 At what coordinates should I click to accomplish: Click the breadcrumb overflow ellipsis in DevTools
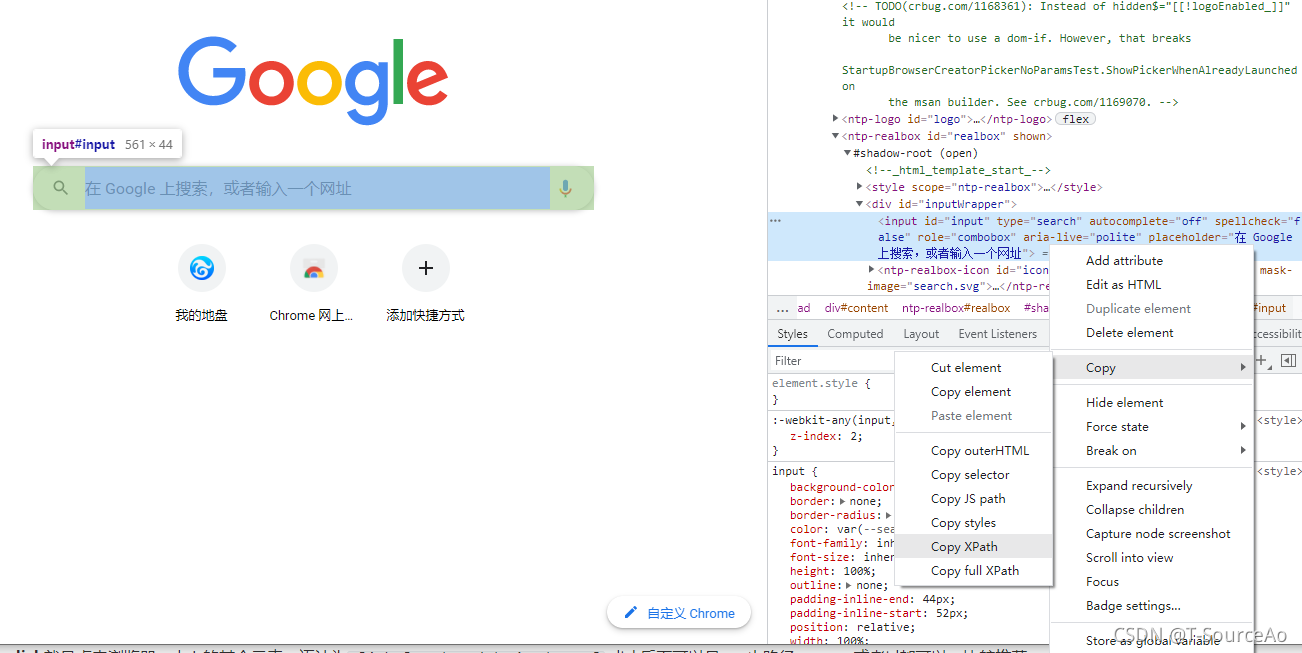pyautogui.click(x=782, y=309)
